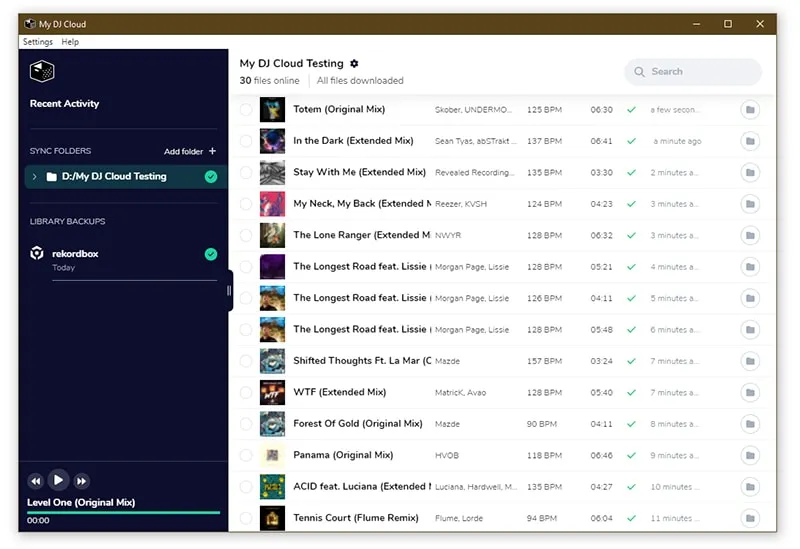Viewport: 800px width, 549px height.
Task: Click Tennis Court (Flume Remix) album artwork
Action: pos(272,518)
